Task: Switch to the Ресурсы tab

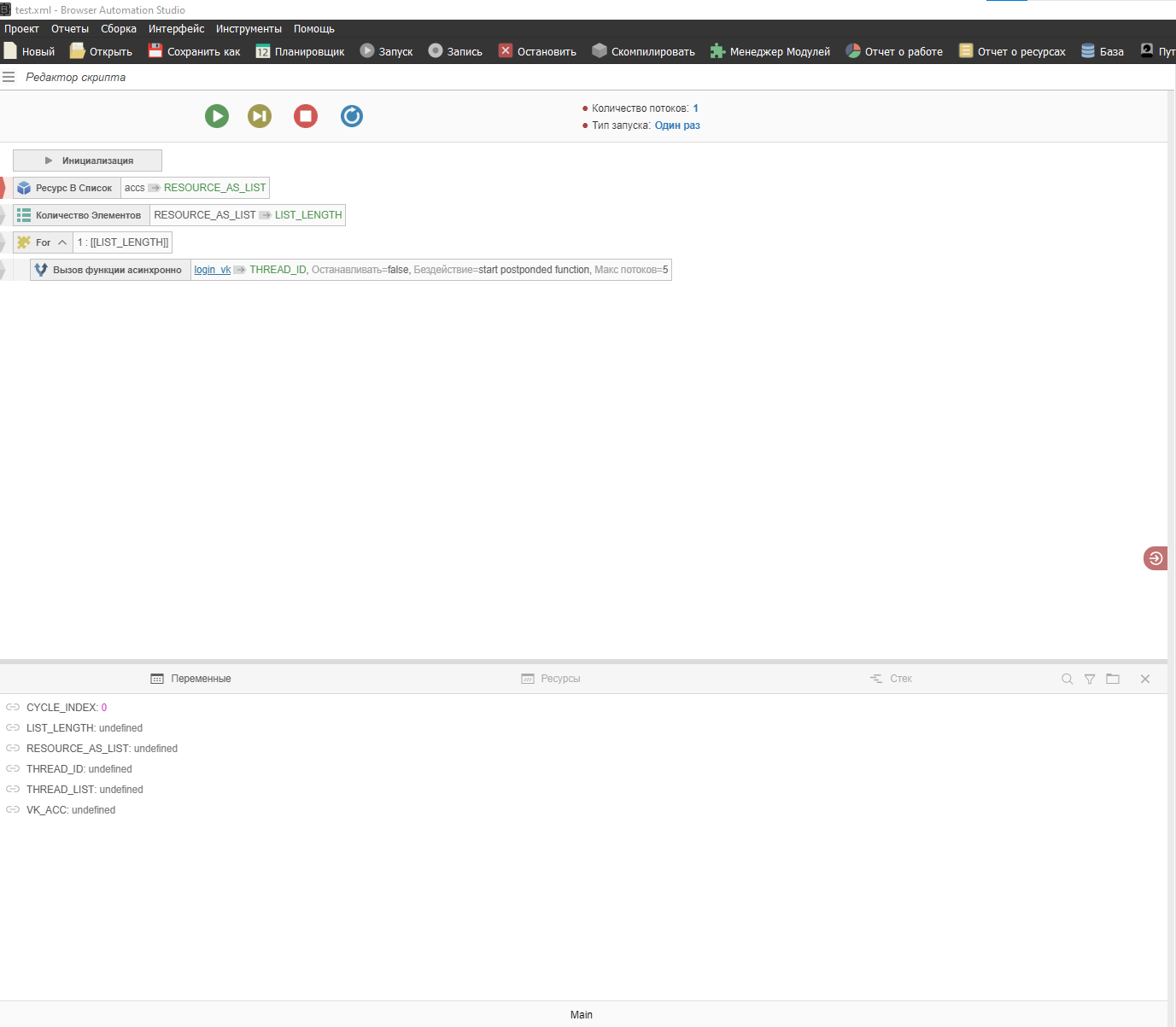Action: [x=551, y=679]
